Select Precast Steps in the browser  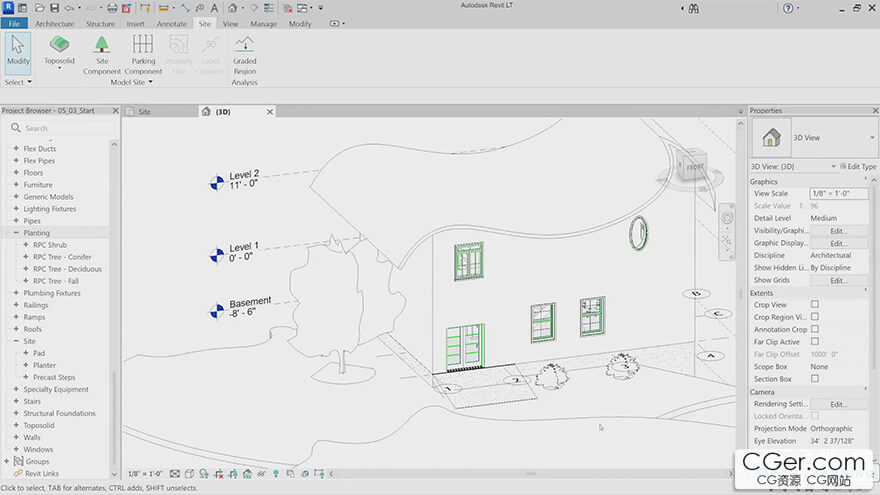tap(54, 377)
